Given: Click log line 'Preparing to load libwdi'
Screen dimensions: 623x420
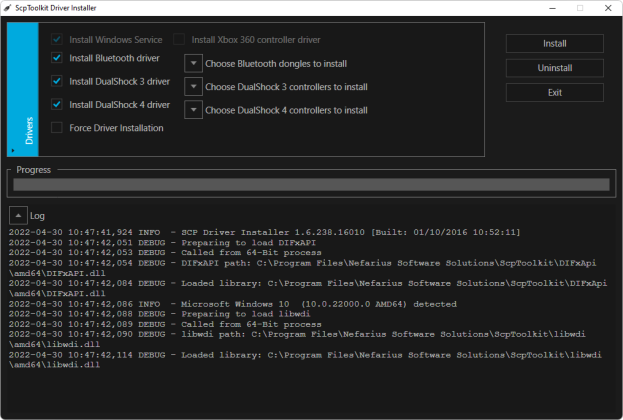Looking at the screenshot, I should [x=159, y=314].
